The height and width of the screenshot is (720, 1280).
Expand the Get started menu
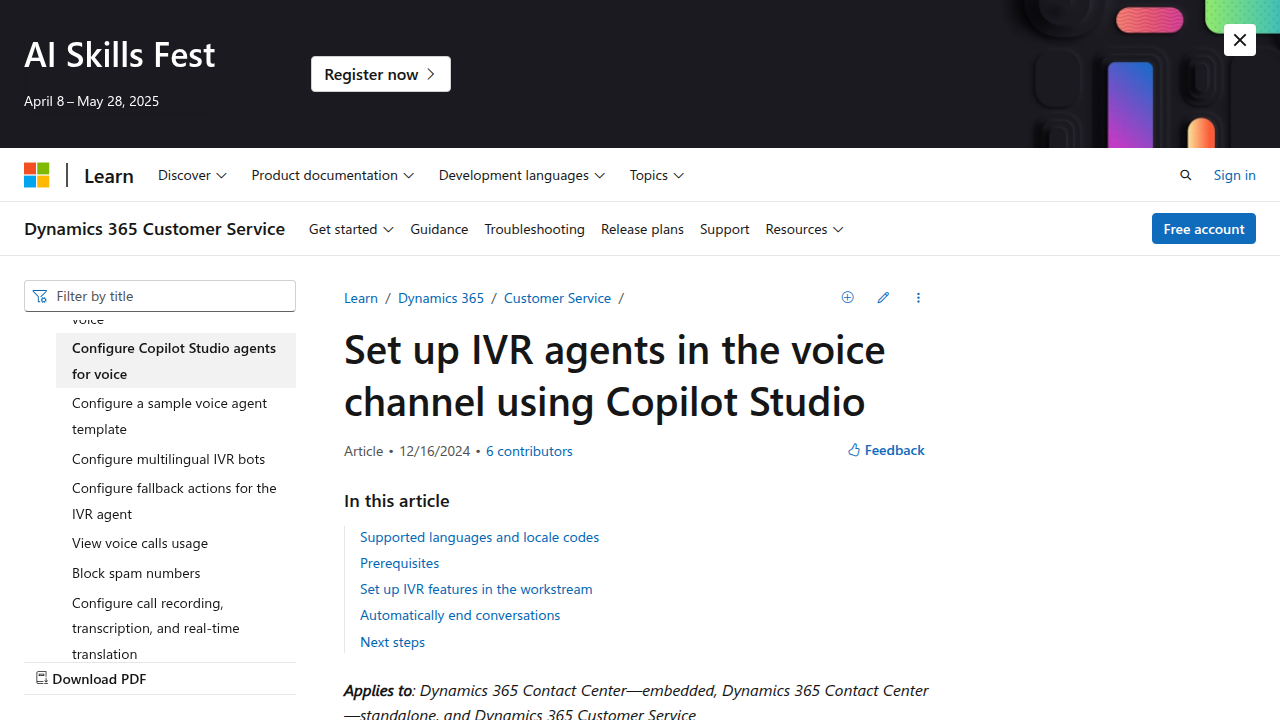coord(351,229)
